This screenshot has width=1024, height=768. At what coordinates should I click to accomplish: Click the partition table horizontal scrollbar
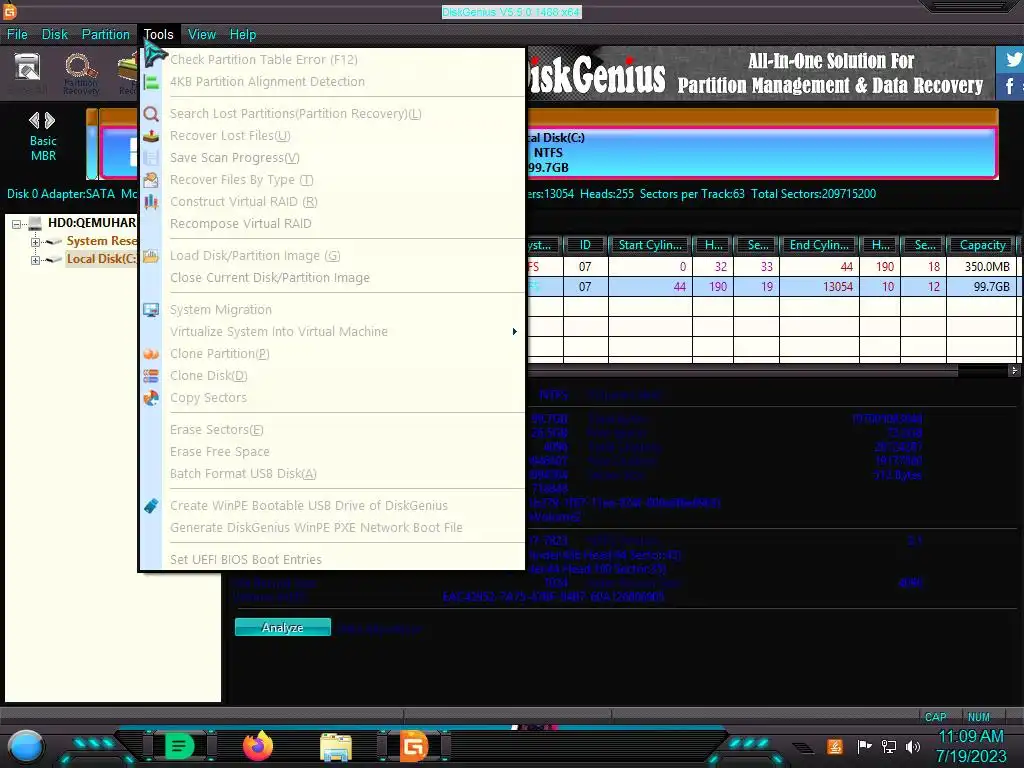[743, 371]
